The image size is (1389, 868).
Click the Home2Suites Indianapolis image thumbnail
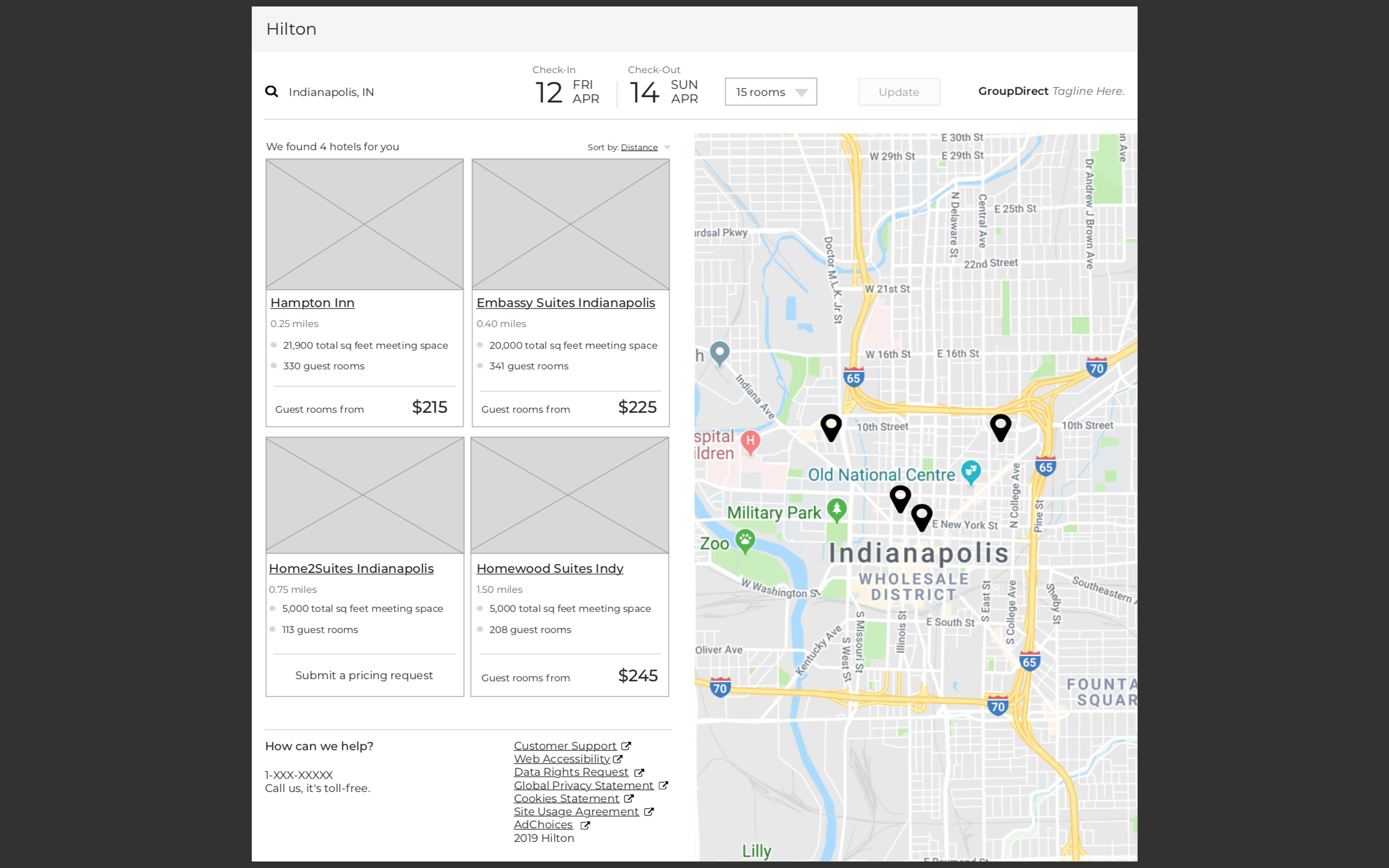[365, 495]
